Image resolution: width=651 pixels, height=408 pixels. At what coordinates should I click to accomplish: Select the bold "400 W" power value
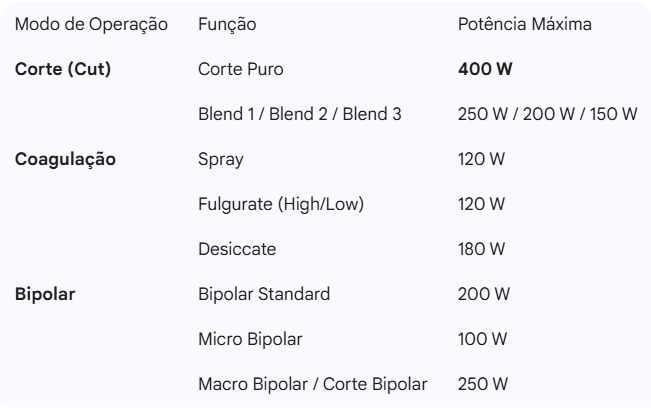(484, 71)
